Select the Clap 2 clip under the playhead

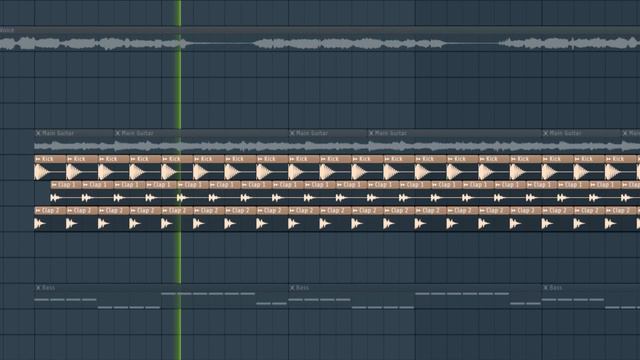coord(177,219)
